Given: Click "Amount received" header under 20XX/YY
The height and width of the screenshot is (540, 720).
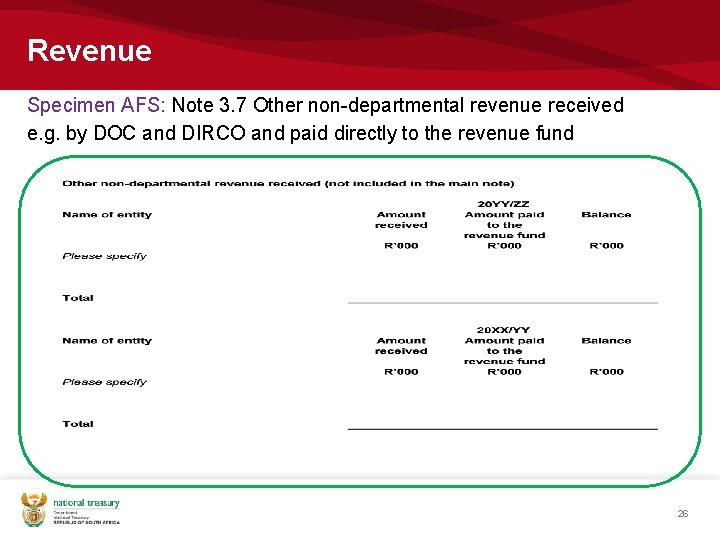Looking at the screenshot, I should pos(401,346).
